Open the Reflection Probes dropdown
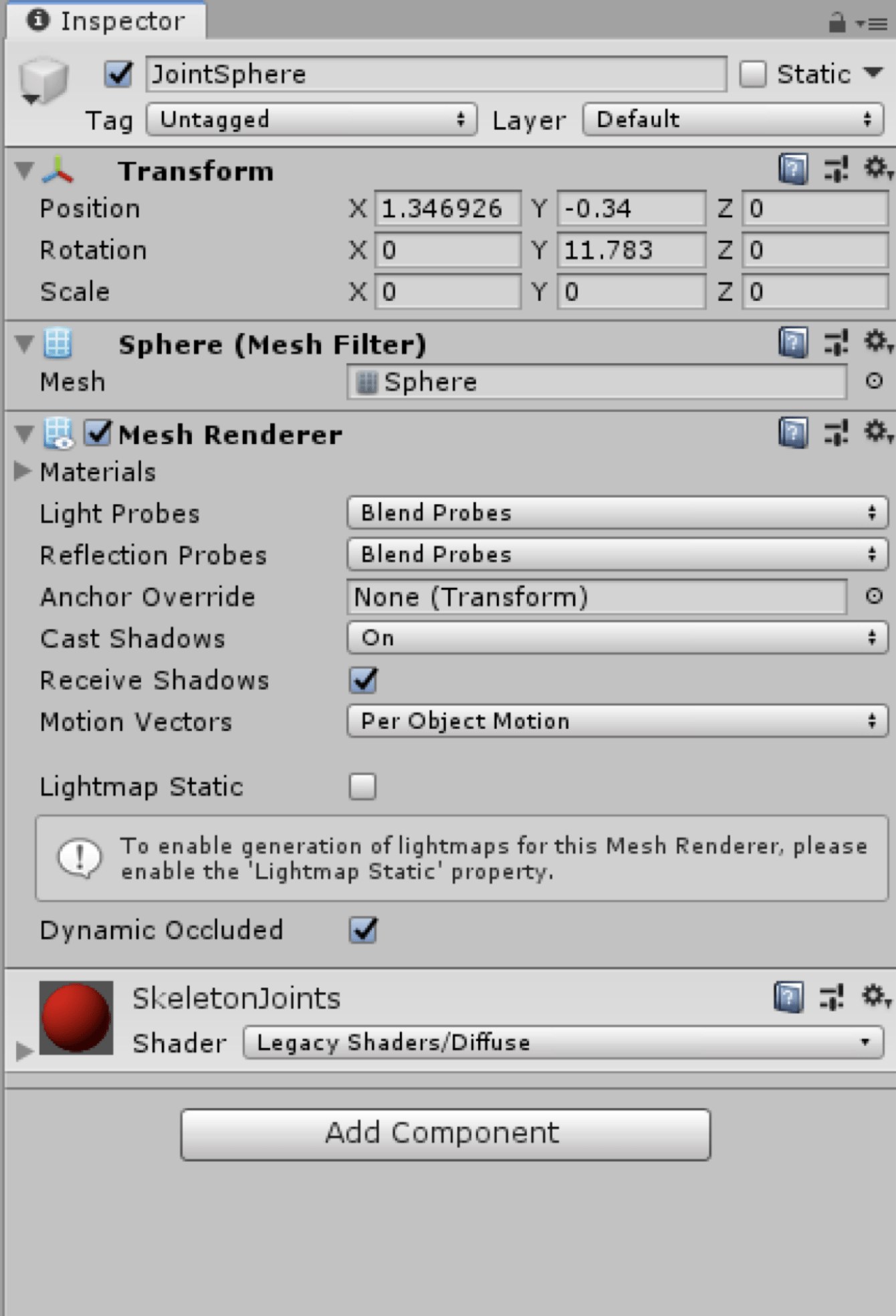Viewport: 896px width, 1316px height. [x=617, y=554]
